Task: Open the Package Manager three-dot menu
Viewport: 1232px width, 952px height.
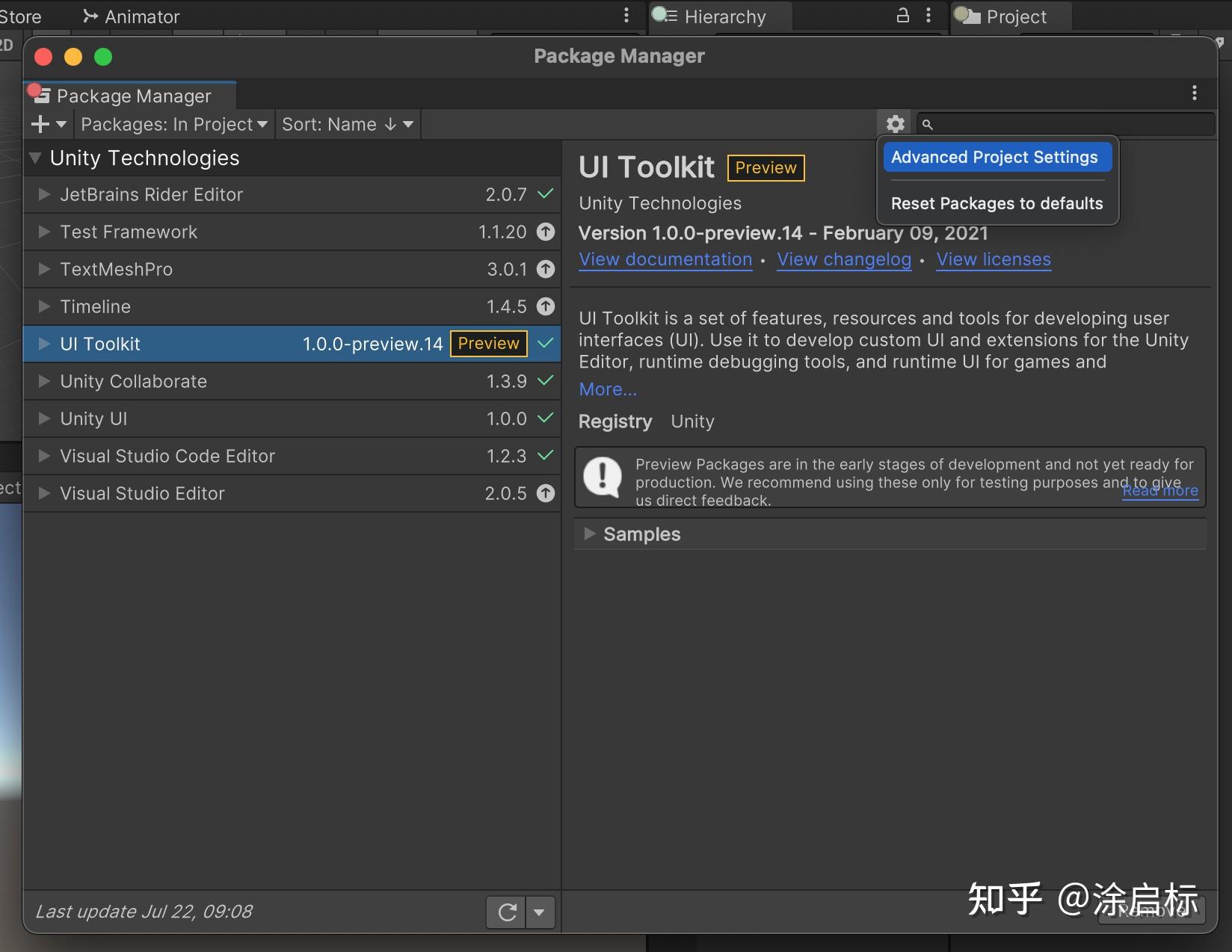Action: (1194, 93)
